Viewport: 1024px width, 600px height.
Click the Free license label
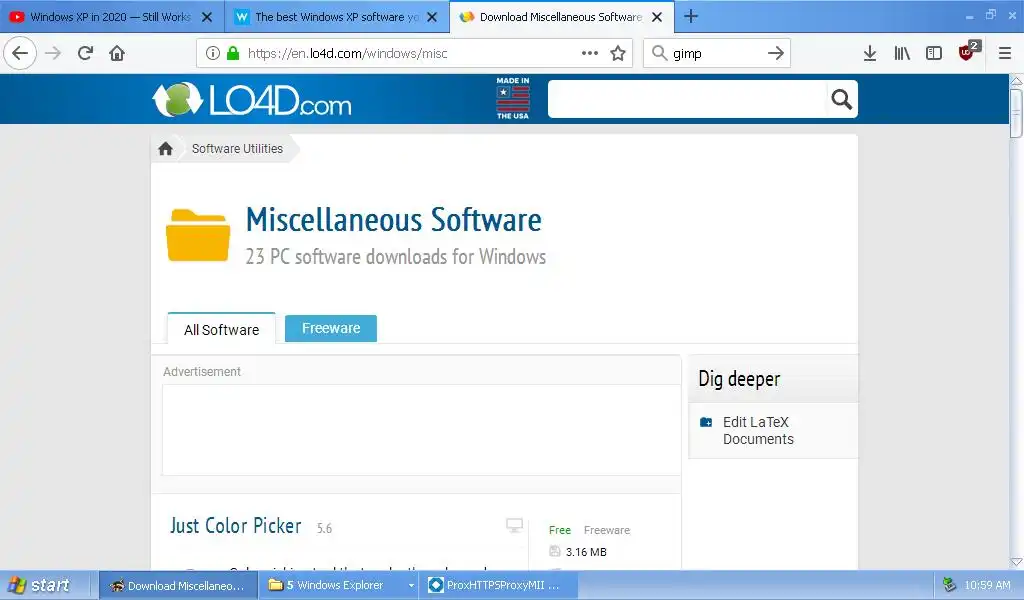(560, 530)
